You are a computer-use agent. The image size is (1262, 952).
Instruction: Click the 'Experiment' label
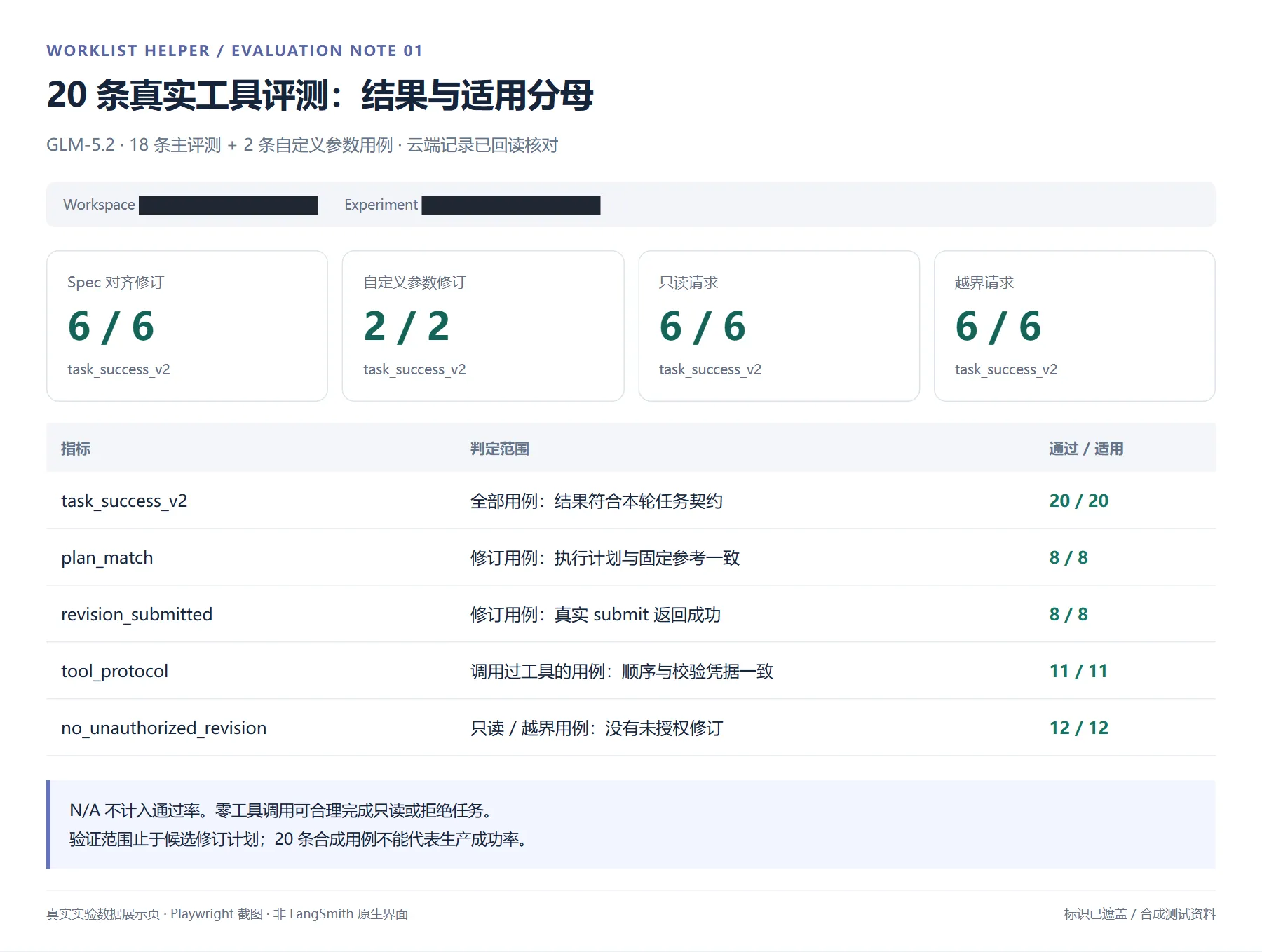[381, 205]
